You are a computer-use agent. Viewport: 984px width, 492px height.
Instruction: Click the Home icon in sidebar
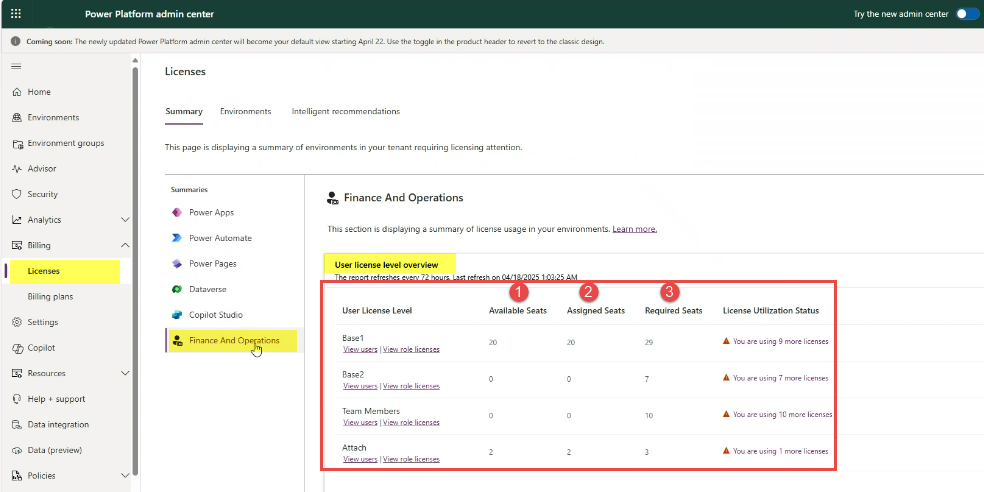click(17, 92)
